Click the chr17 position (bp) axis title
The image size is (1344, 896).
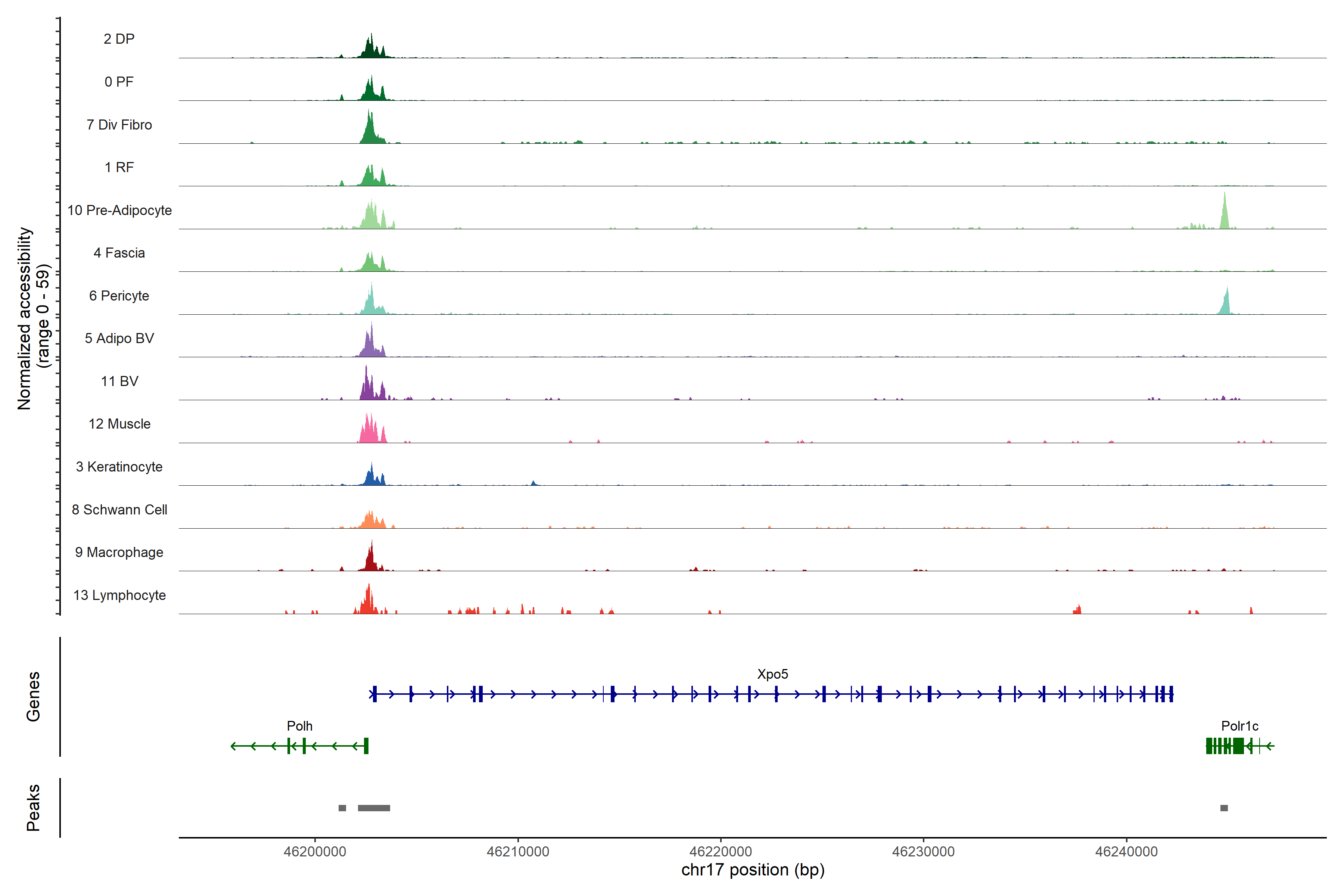click(x=753, y=870)
